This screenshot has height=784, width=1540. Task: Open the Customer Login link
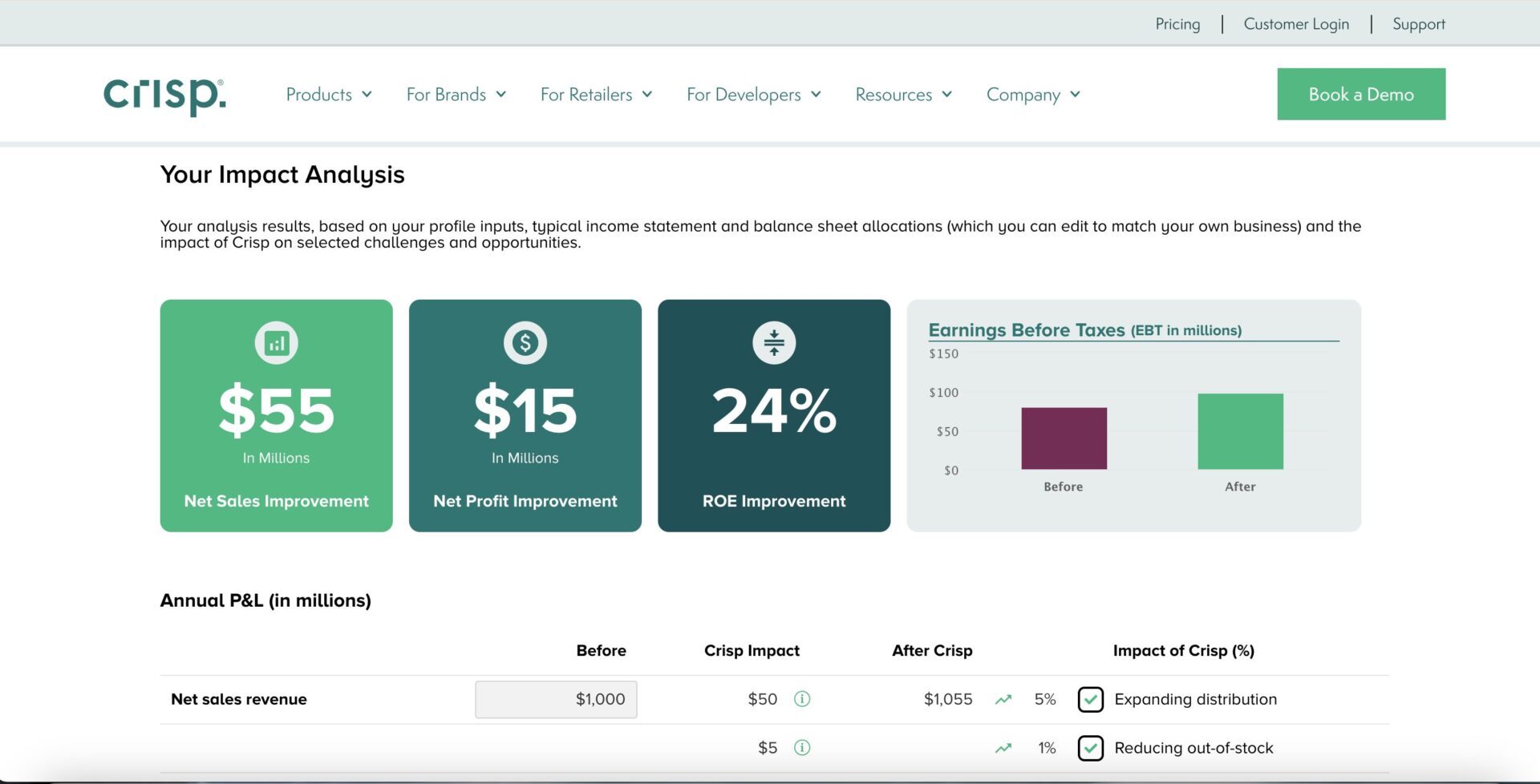point(1296,24)
